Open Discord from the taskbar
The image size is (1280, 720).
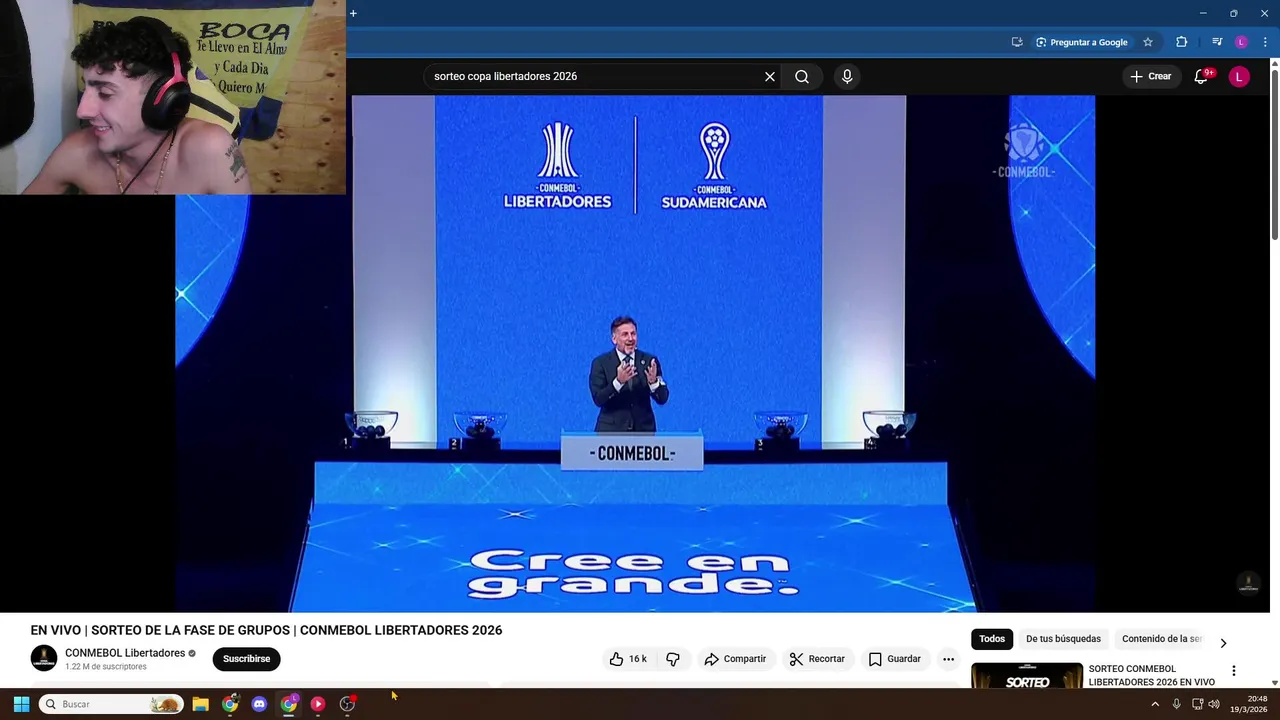(x=259, y=704)
